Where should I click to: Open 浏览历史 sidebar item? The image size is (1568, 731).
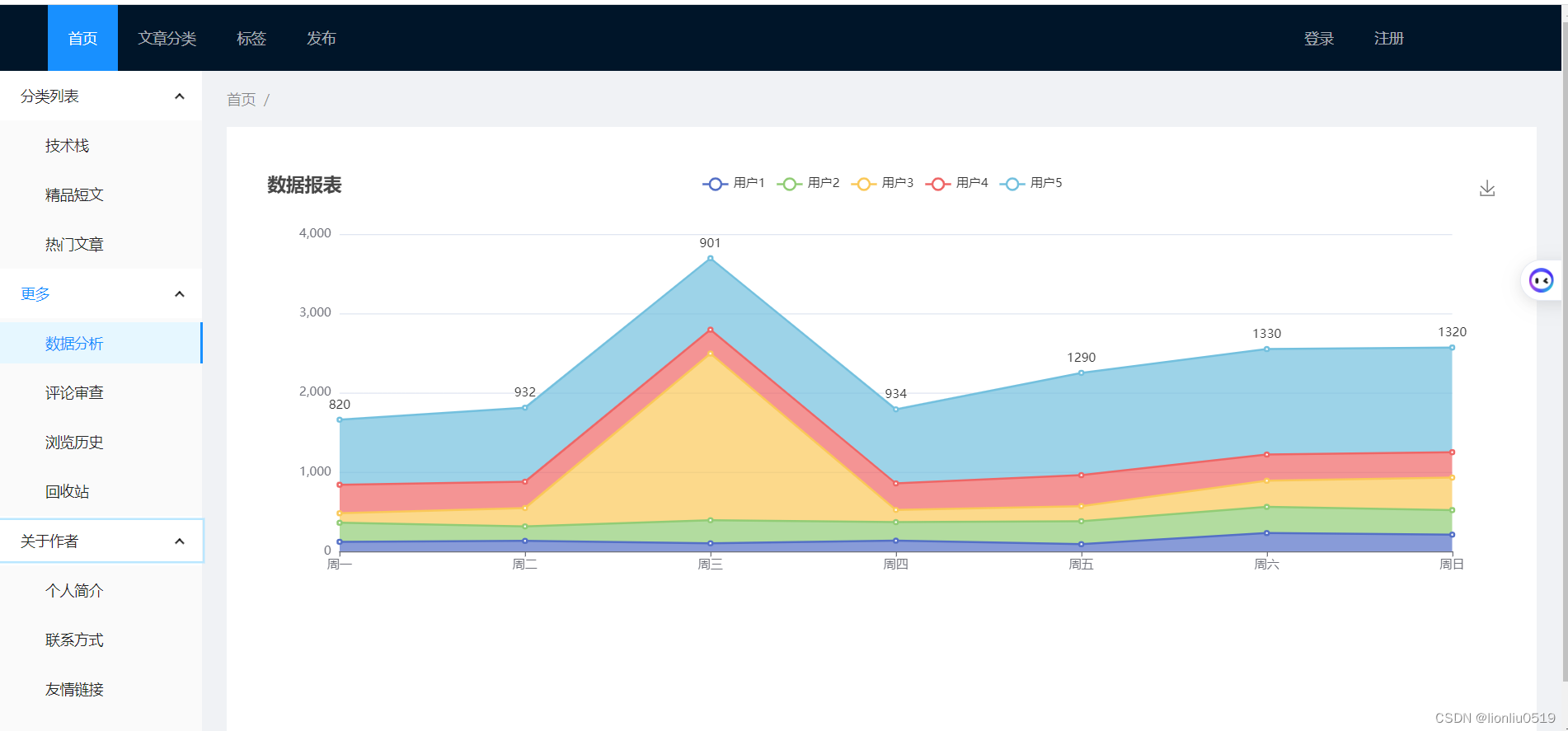pos(101,443)
